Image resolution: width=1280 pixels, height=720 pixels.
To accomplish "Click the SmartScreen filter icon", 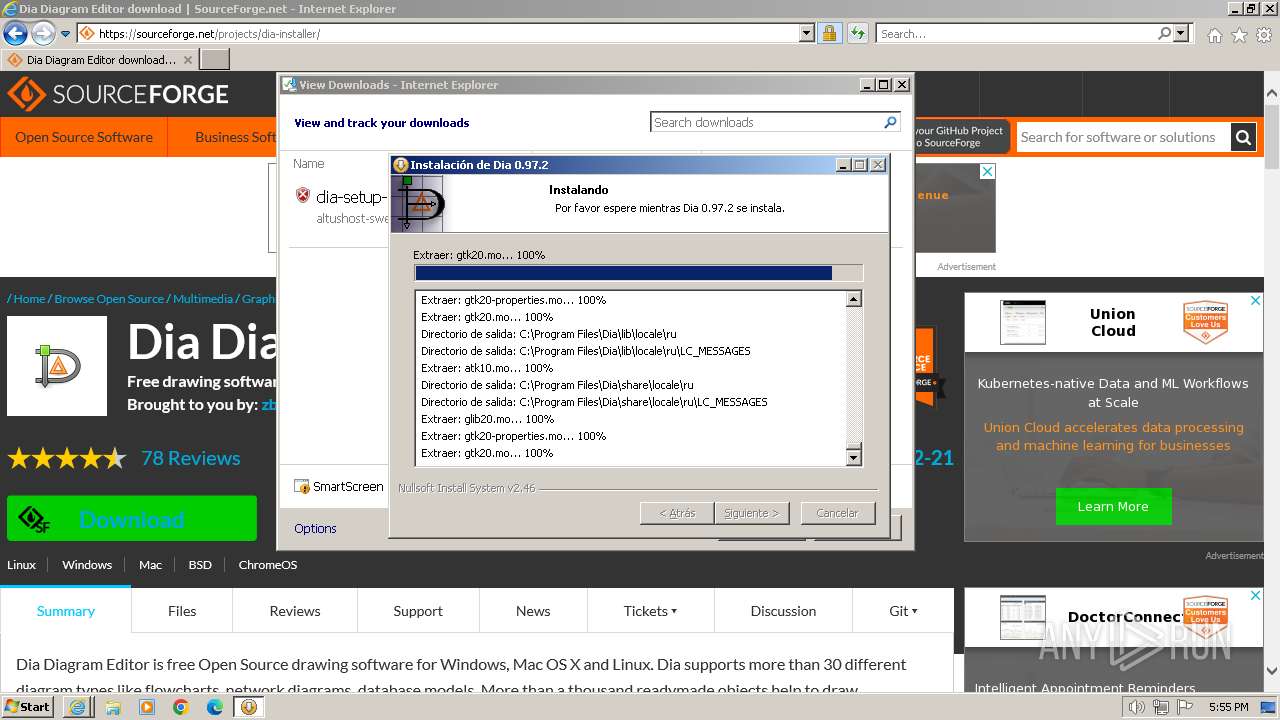I will point(302,487).
